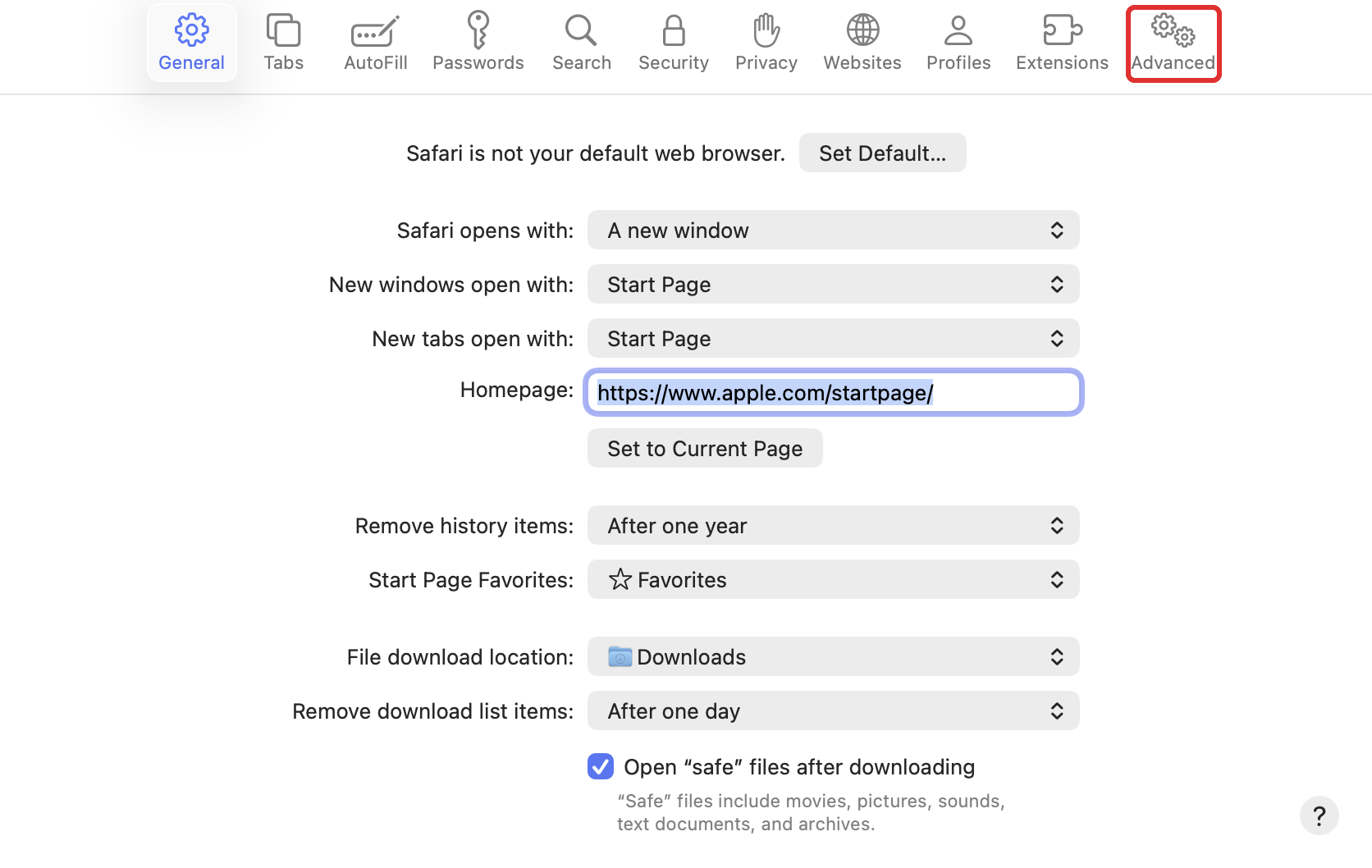Open the General settings tab
1372x868 pixels.
click(191, 43)
